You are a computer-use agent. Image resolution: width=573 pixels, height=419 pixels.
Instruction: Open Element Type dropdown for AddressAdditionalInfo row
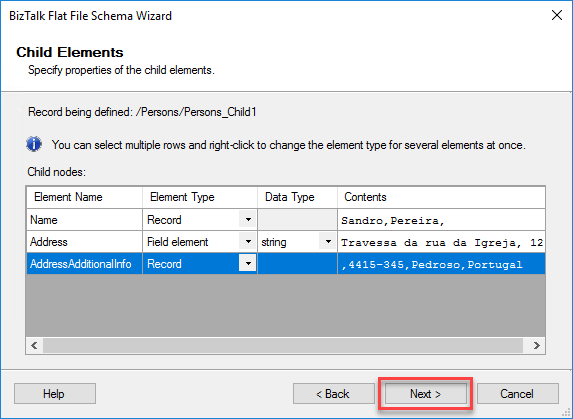coord(248,263)
